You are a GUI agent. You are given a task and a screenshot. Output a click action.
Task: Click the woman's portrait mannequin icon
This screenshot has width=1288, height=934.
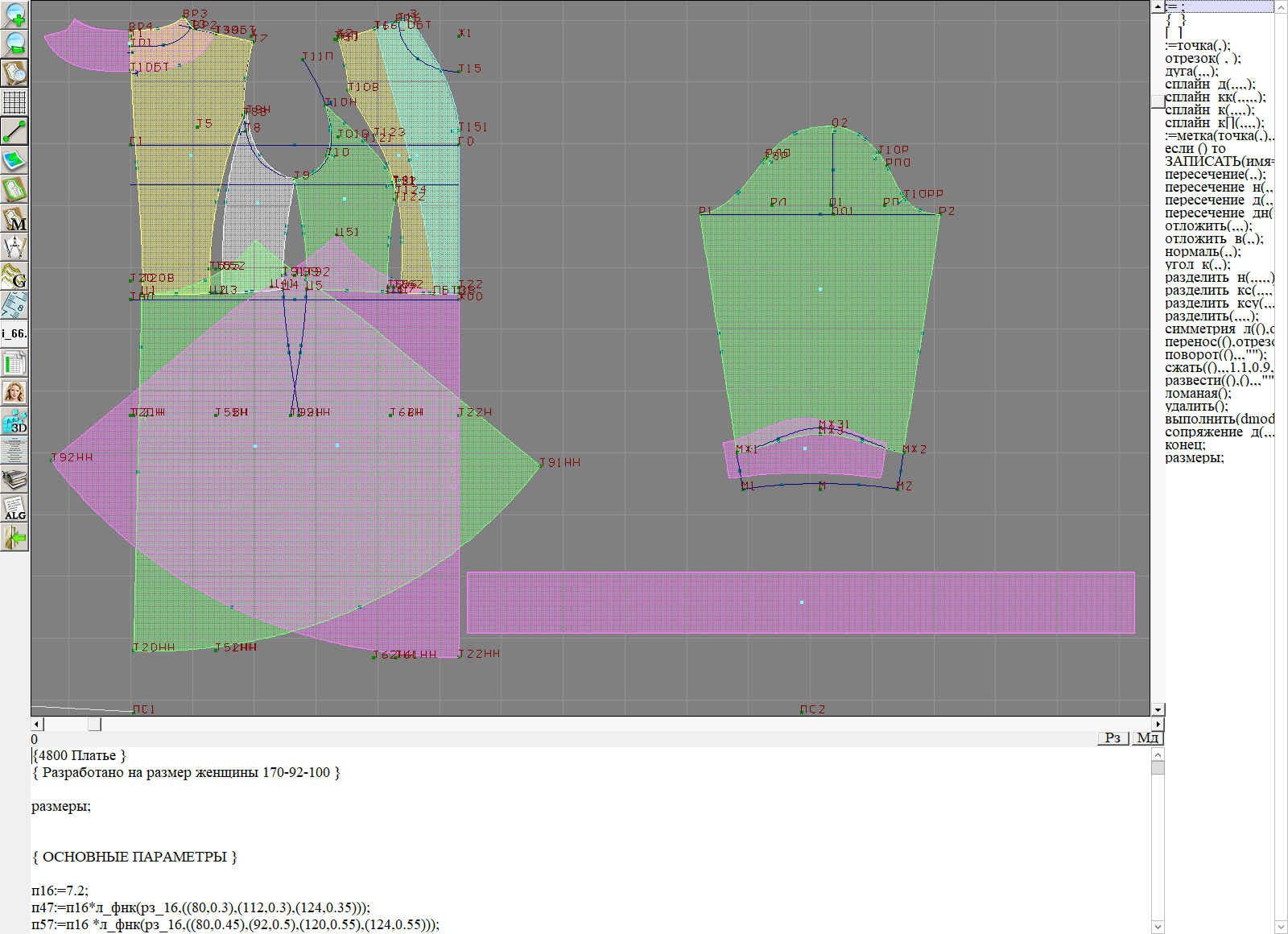coord(14,392)
